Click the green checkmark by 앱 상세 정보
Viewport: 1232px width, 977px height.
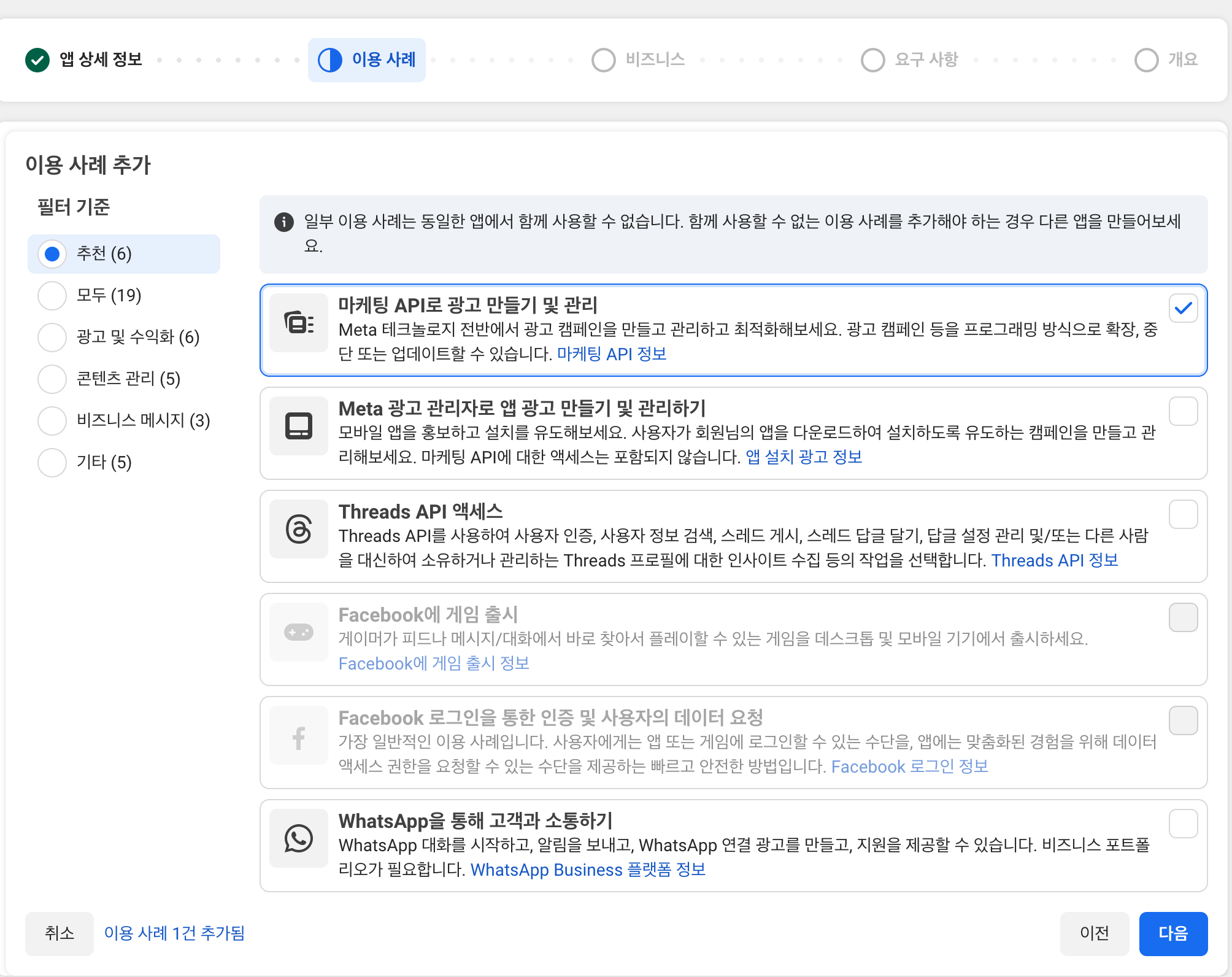(37, 60)
